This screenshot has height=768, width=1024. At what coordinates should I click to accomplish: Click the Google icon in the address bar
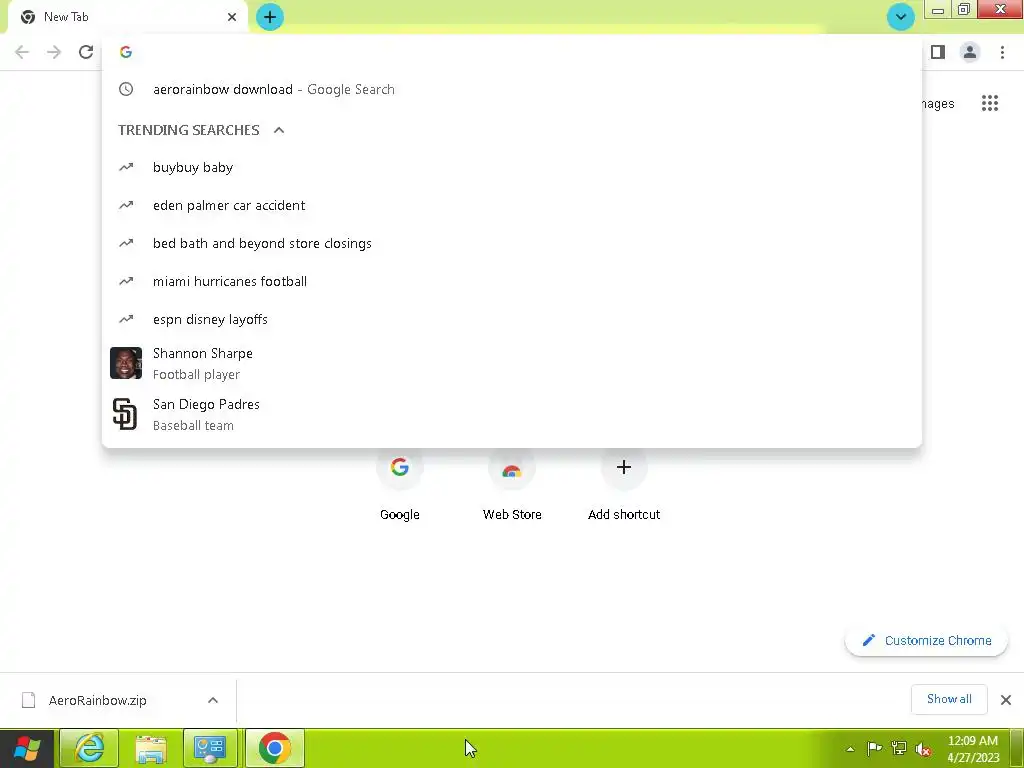tap(126, 52)
